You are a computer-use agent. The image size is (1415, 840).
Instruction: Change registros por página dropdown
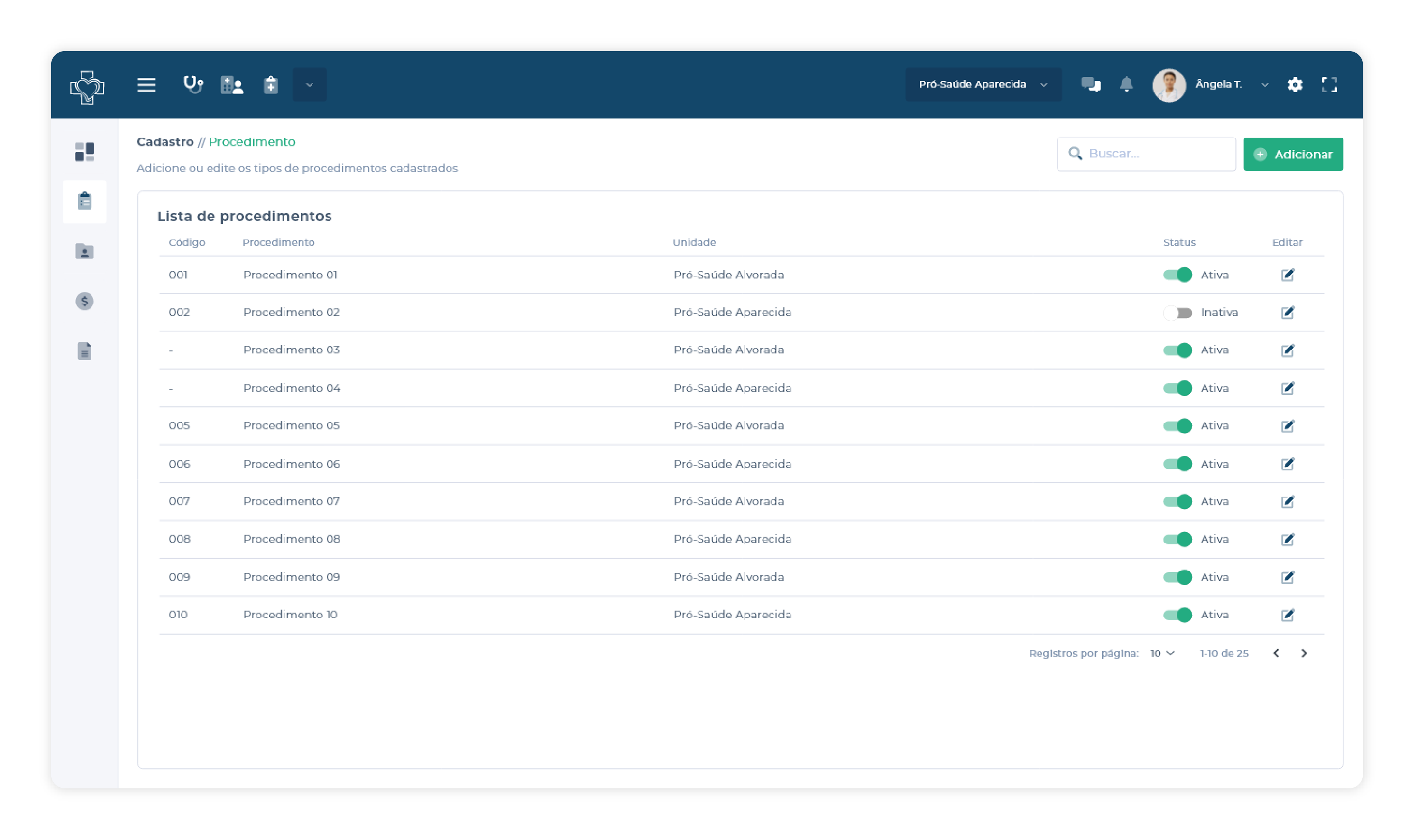click(x=1162, y=653)
